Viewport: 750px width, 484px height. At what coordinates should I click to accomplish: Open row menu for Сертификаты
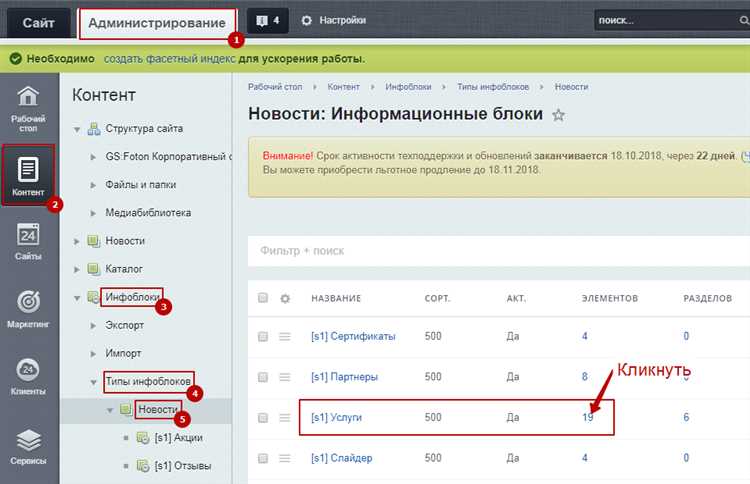pyautogui.click(x=285, y=337)
